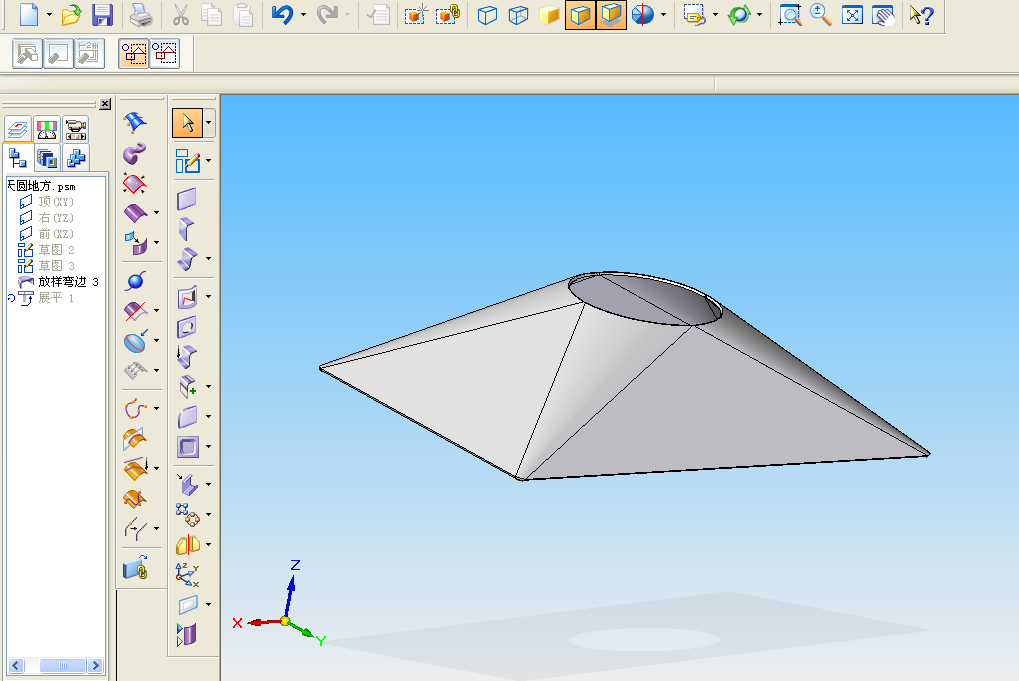This screenshot has height=681, width=1019.
Task: Expand the pattern tool dropdown arrow
Action: point(209,515)
